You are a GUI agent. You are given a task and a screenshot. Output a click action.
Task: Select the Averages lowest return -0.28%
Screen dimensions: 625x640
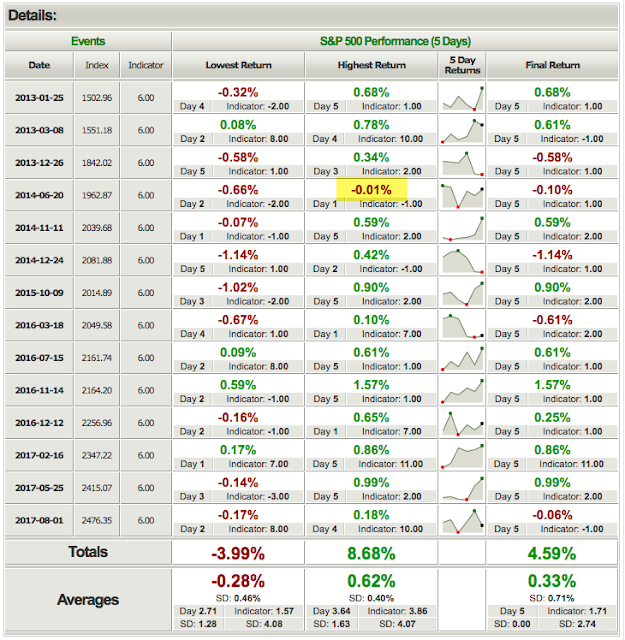[x=238, y=581]
